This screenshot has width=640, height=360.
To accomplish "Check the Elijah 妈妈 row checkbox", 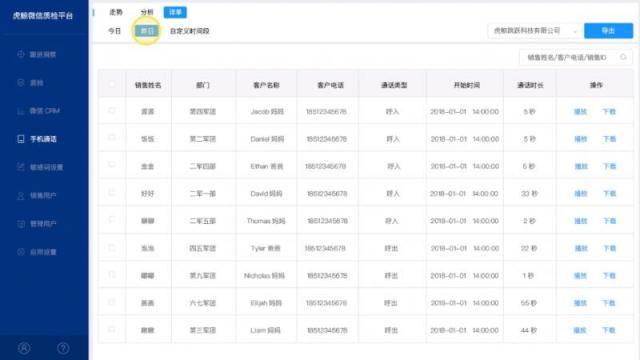I will tap(112, 302).
